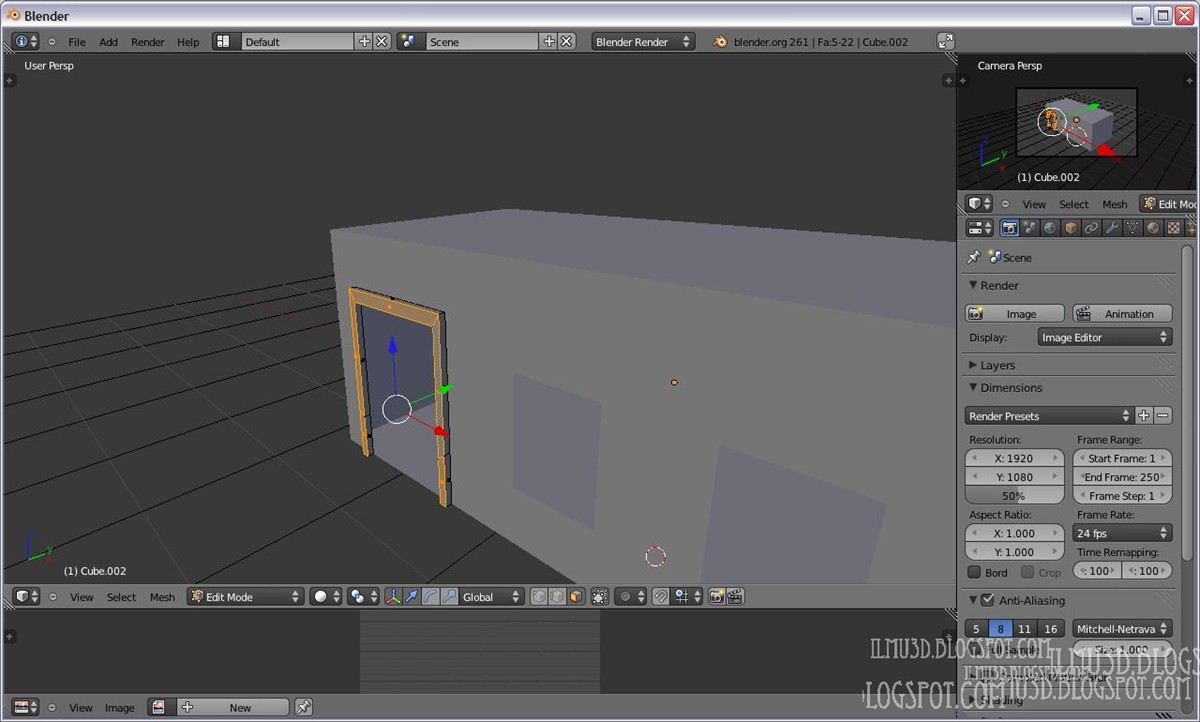Toggle the 3D manipulator widget
This screenshot has width=1200, height=722.
[393, 597]
